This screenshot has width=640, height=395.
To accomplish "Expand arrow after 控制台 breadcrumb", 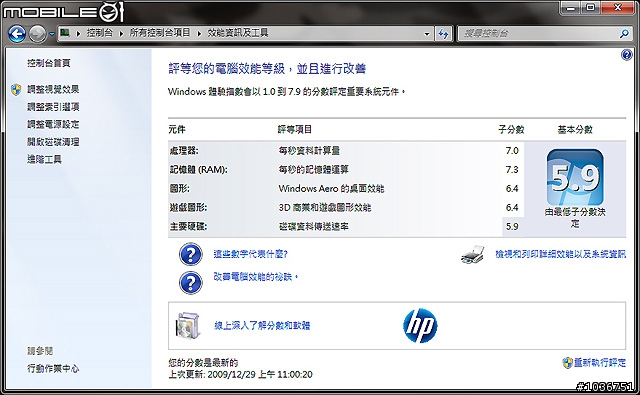I will pos(121,33).
